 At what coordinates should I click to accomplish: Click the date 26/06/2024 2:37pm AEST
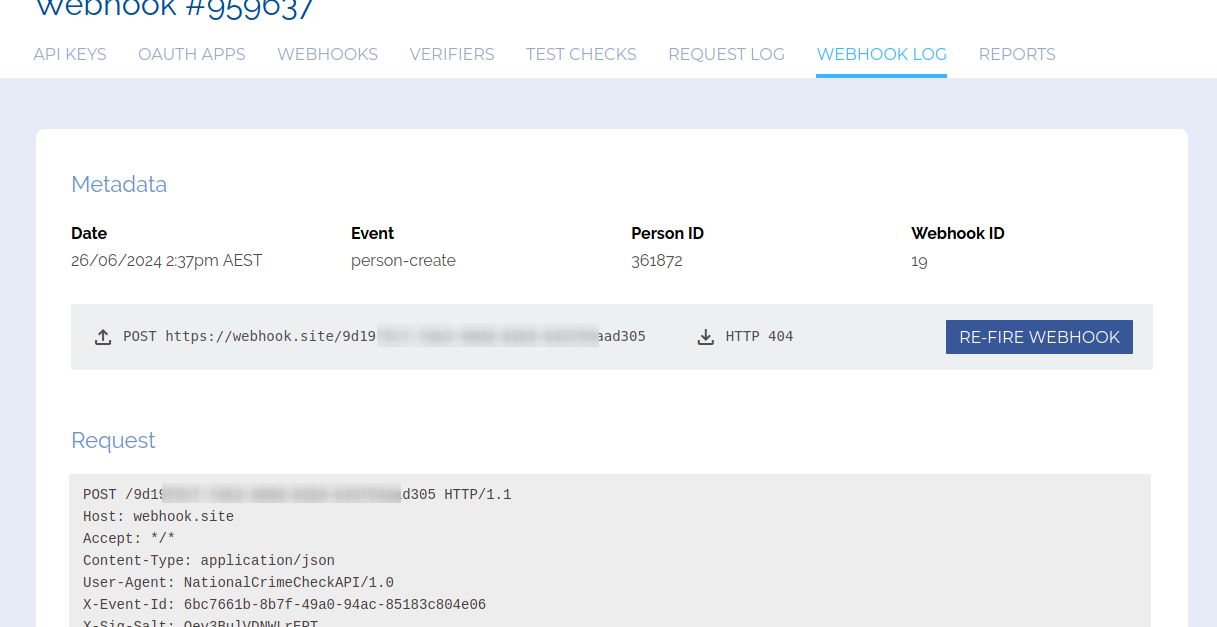point(166,261)
